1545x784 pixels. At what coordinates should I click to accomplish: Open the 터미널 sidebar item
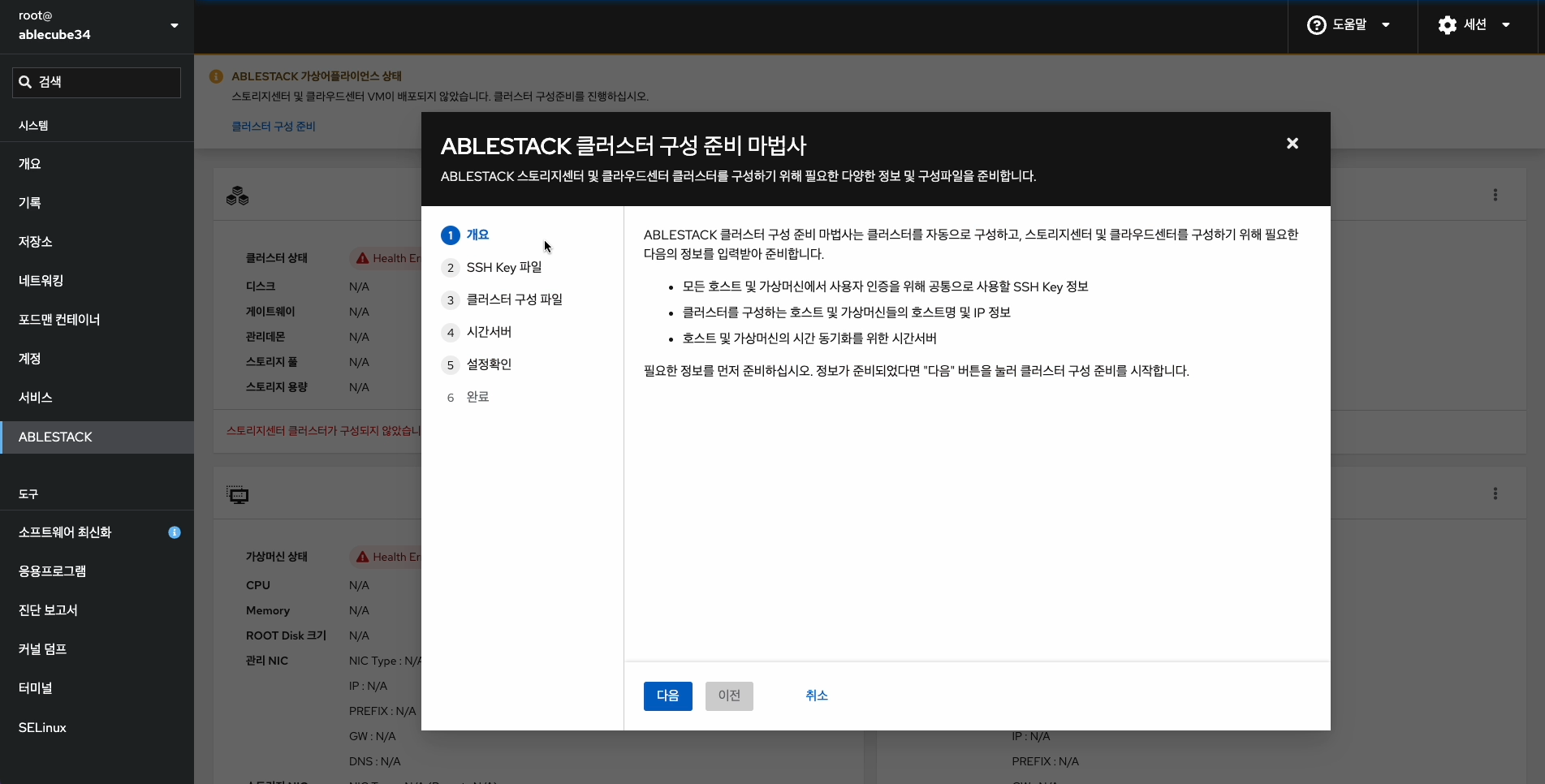pyautogui.click(x=35, y=687)
